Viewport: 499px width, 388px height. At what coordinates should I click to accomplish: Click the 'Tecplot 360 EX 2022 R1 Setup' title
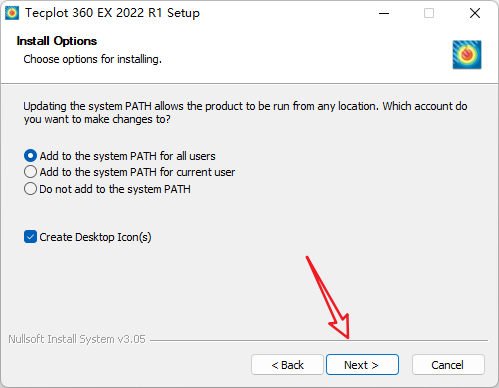(x=112, y=13)
